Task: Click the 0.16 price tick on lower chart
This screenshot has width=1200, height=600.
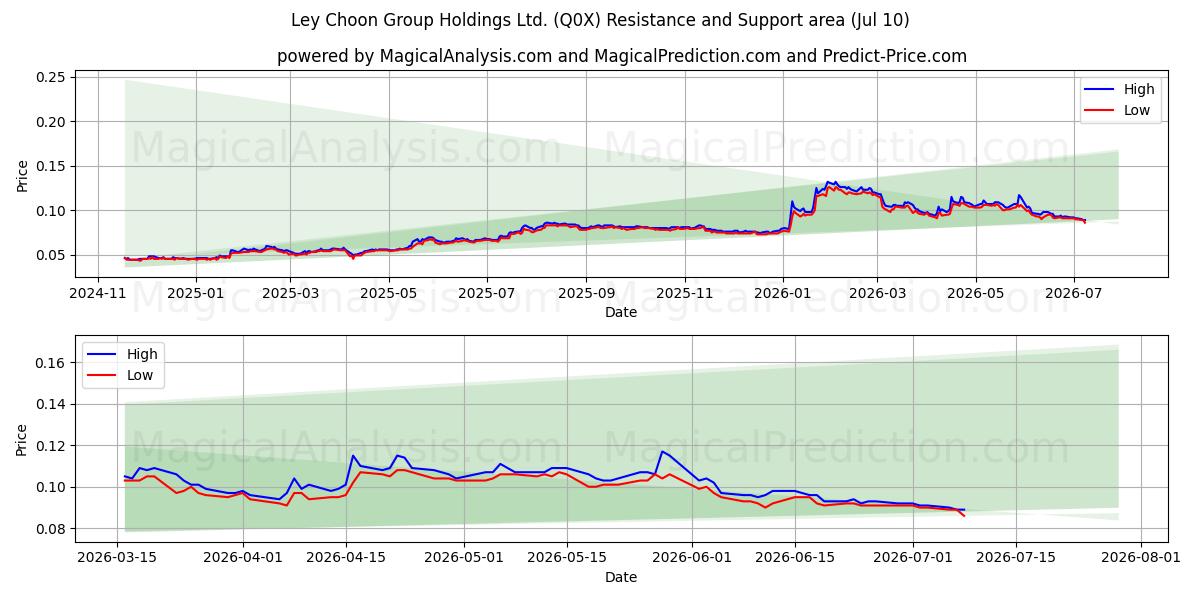Action: 51,363
